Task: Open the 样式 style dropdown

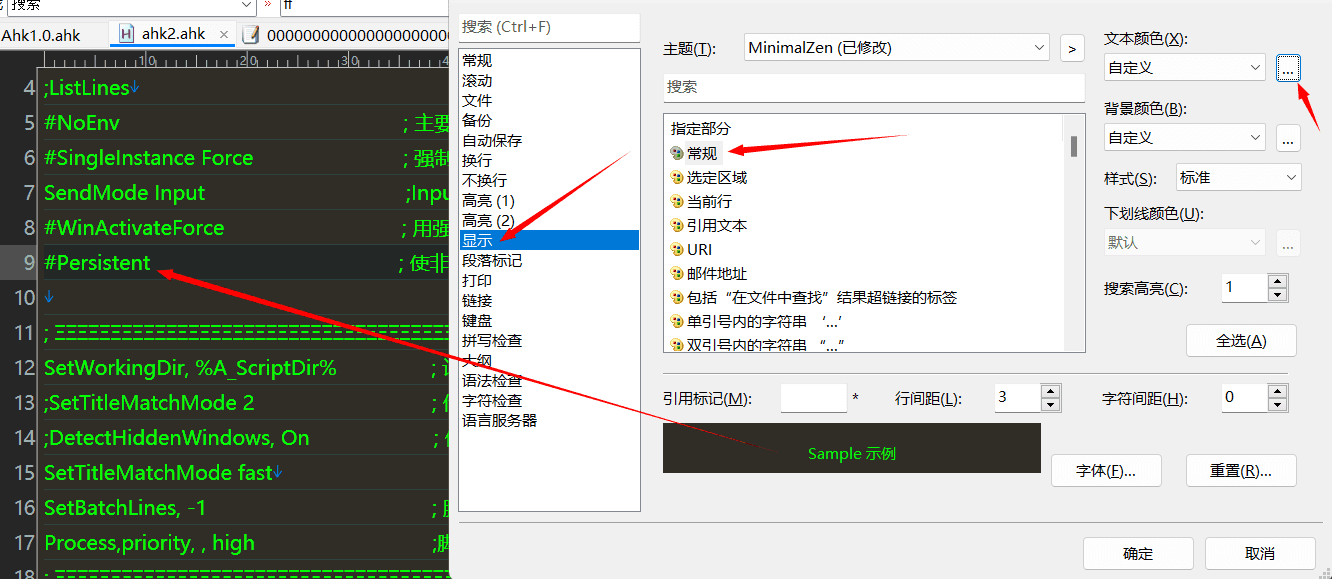Action: (1291, 178)
